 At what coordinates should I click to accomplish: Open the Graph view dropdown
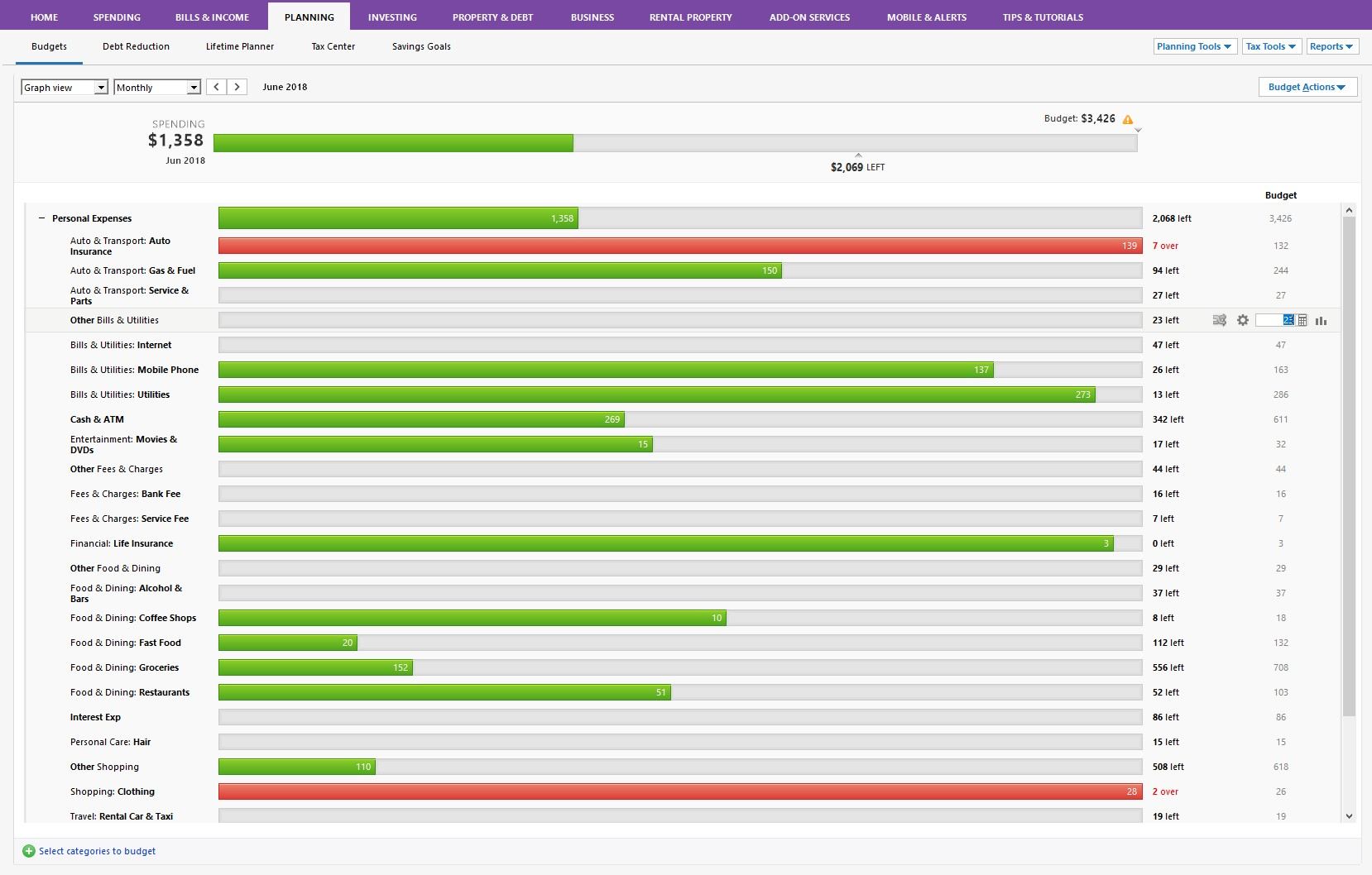click(65, 87)
